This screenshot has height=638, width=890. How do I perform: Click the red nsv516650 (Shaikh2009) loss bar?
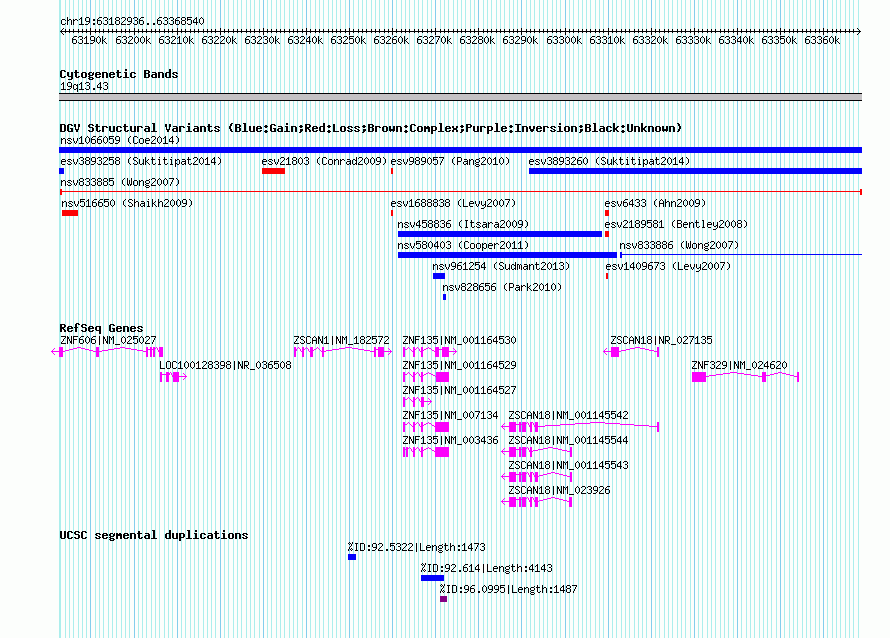point(70,213)
